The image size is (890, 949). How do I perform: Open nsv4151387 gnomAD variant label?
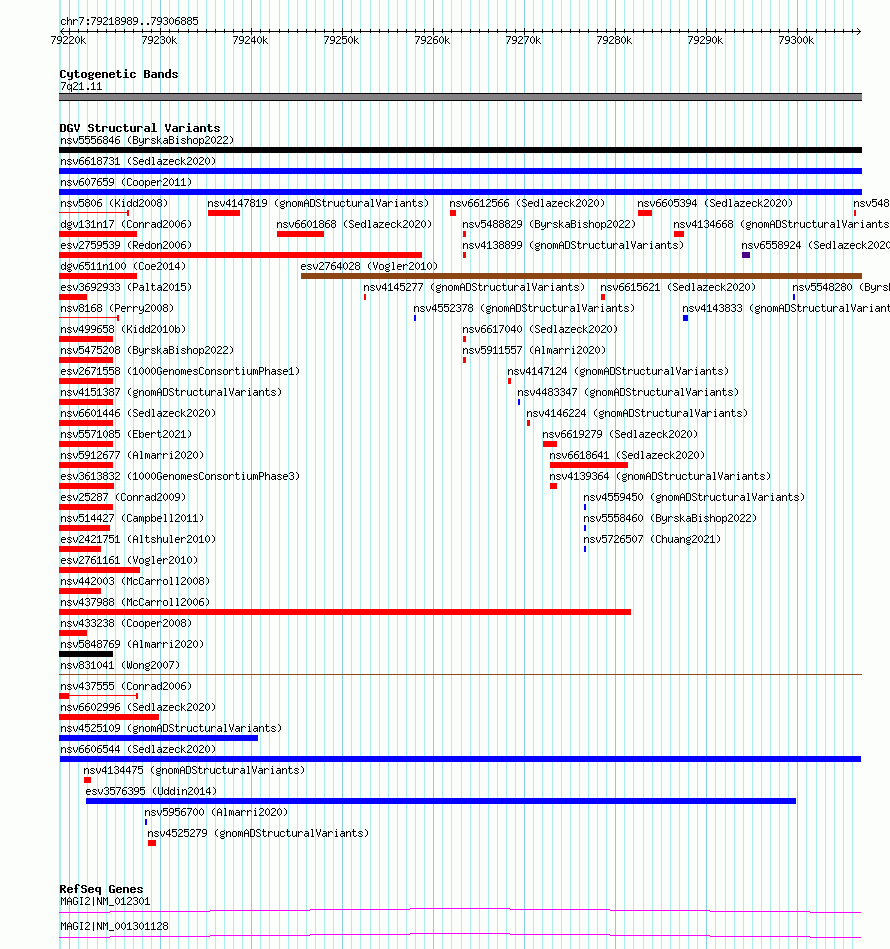point(171,392)
